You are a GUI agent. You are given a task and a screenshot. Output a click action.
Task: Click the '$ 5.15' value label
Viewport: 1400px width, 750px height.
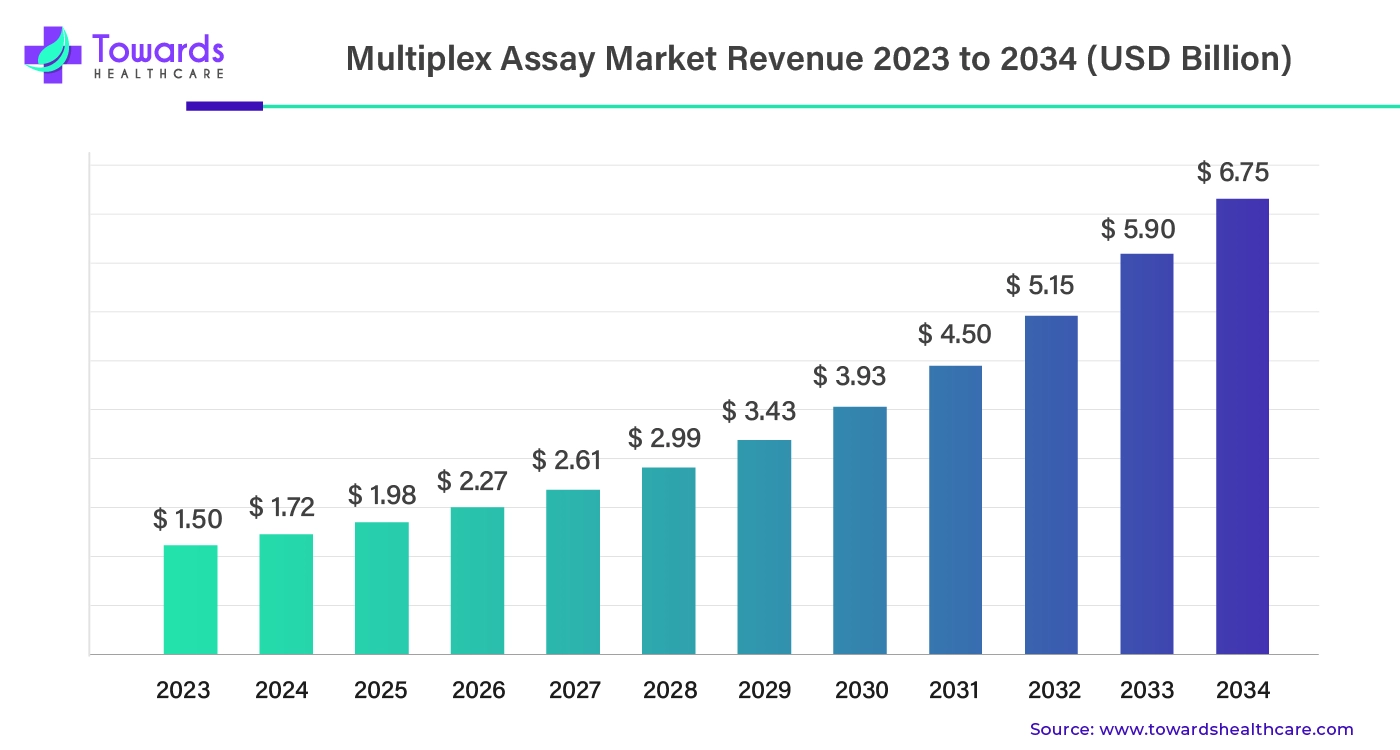1040,286
